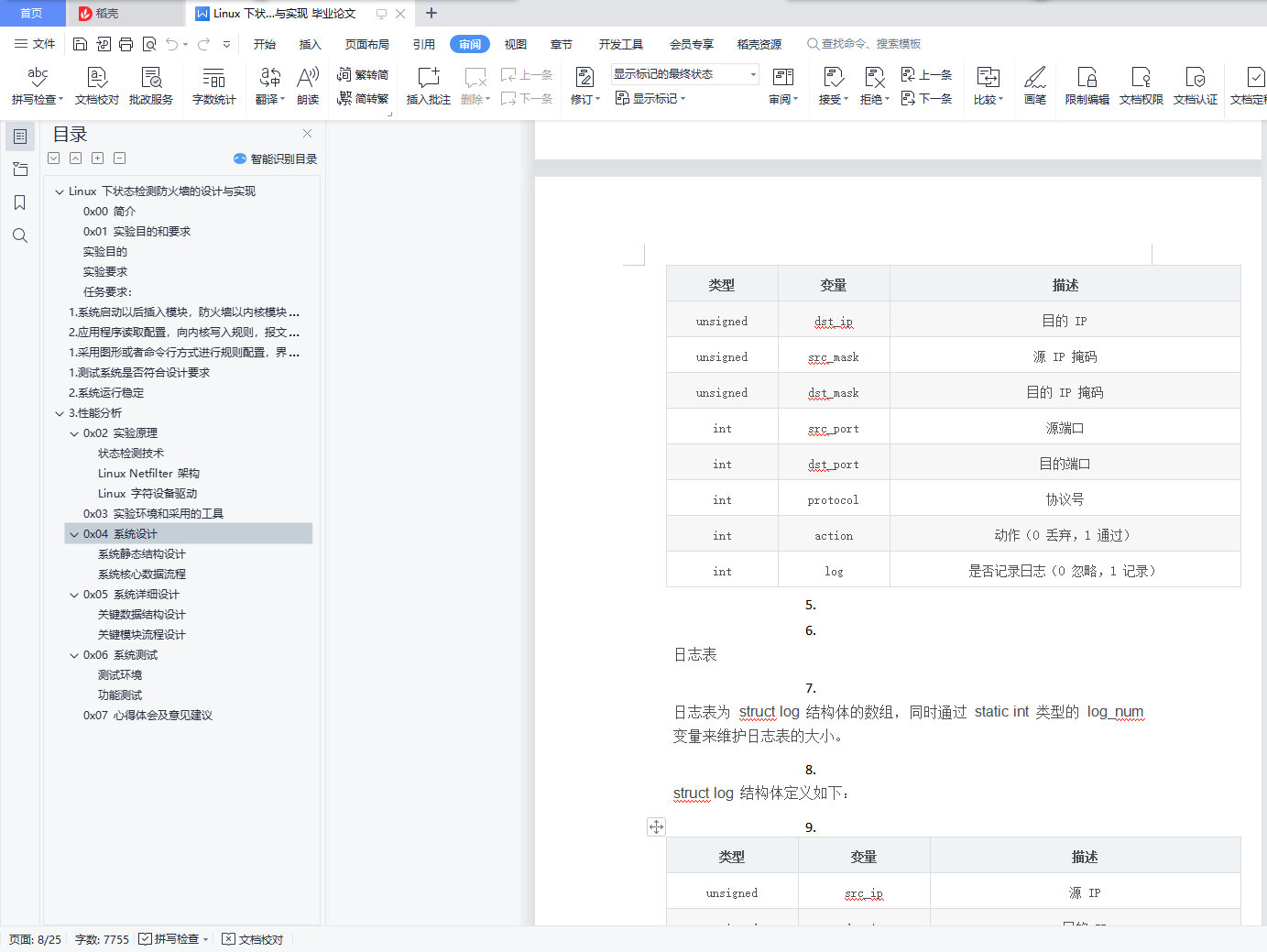This screenshot has height=952, width=1267.
Task: Open the 文件 menu
Action: (x=35, y=44)
